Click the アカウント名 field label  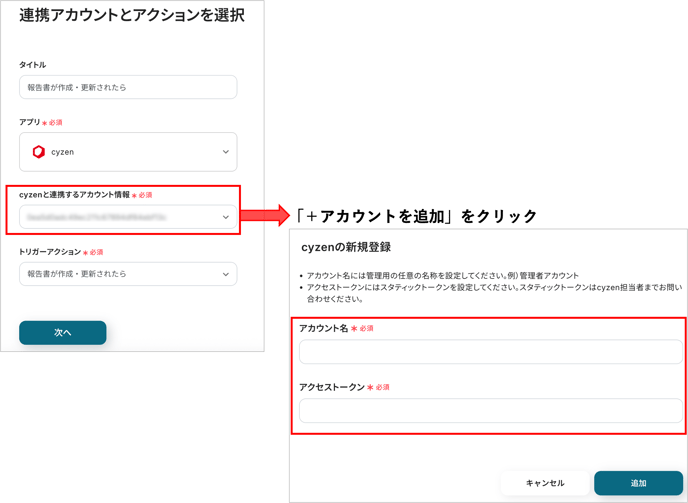click(x=324, y=328)
